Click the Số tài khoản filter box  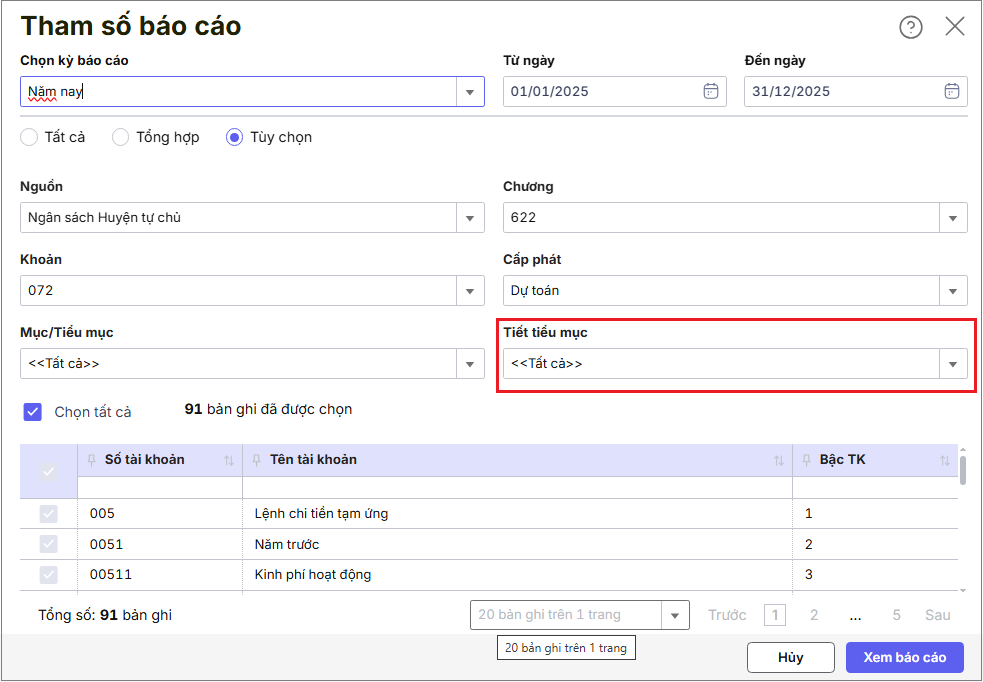pyautogui.click(x=160, y=488)
